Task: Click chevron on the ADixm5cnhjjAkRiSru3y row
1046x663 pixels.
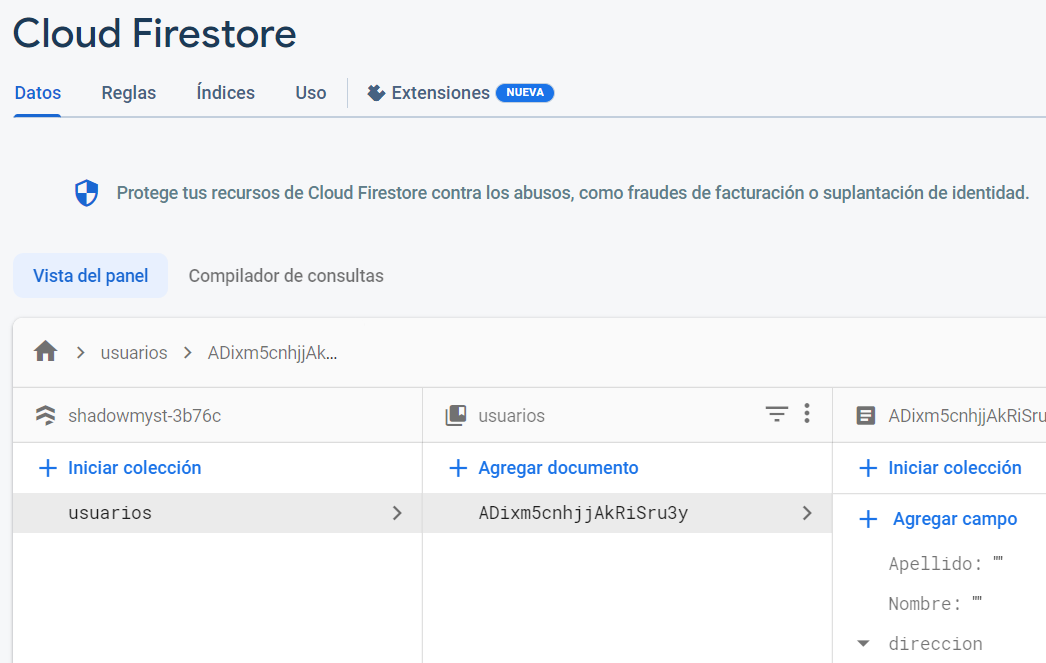Action: point(807,513)
